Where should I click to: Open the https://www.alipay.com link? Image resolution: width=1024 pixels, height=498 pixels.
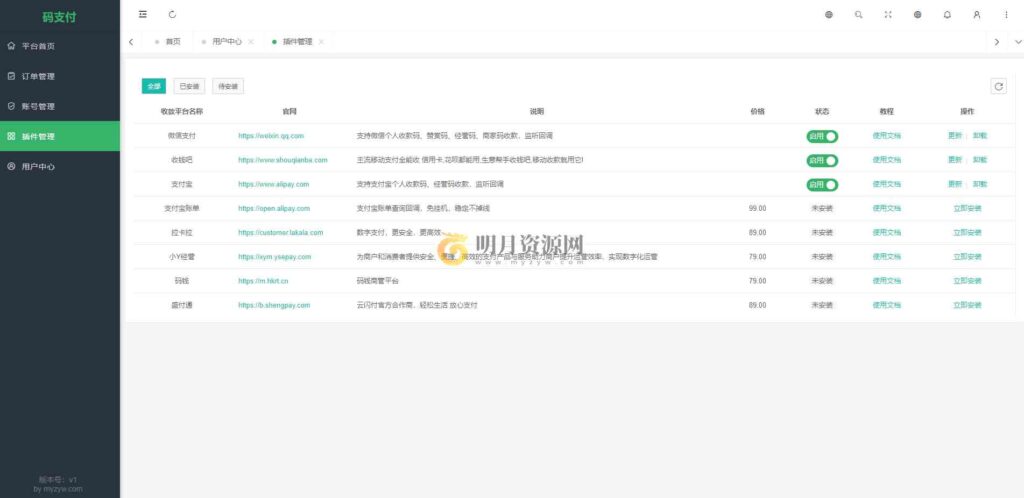point(274,185)
